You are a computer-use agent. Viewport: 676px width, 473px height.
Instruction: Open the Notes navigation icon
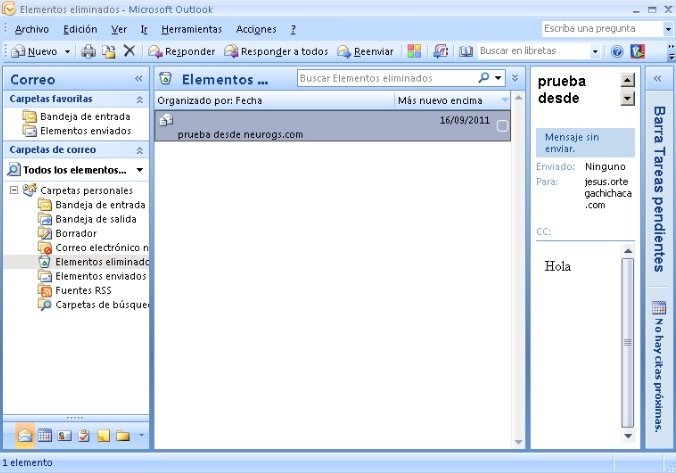click(103, 436)
